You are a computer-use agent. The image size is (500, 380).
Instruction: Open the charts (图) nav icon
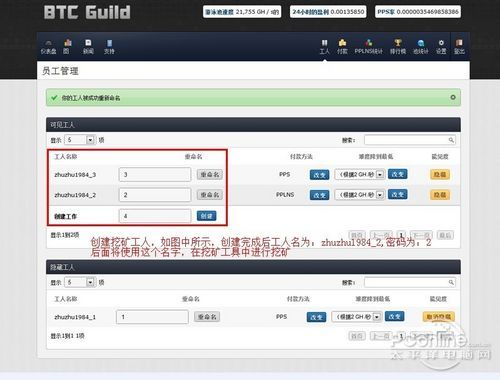[67, 47]
